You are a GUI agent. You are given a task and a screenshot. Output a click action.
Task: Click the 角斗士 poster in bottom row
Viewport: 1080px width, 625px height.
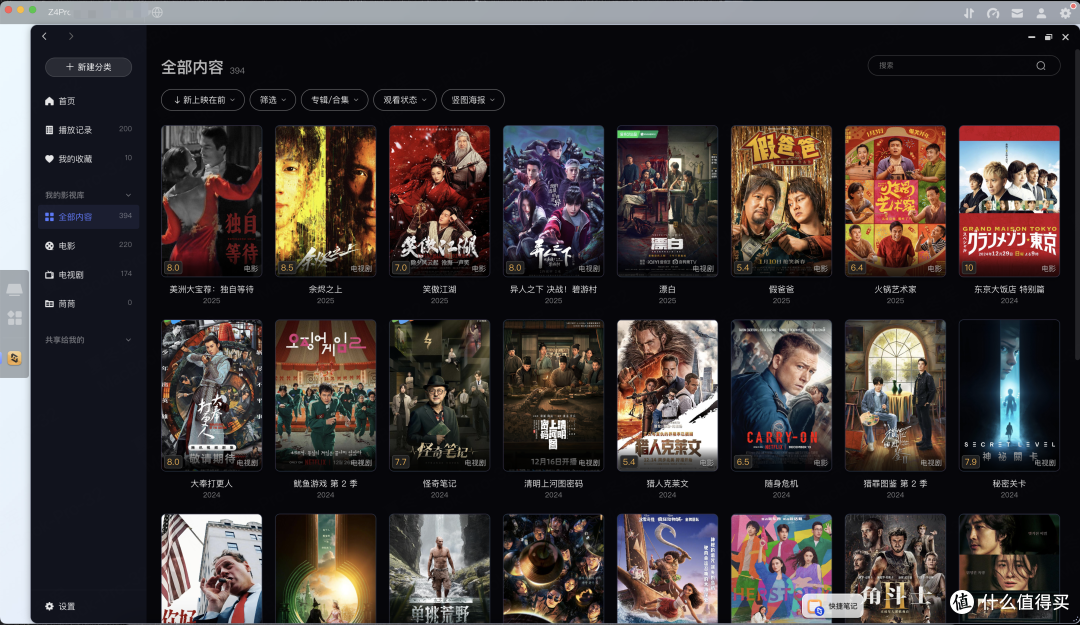895,568
